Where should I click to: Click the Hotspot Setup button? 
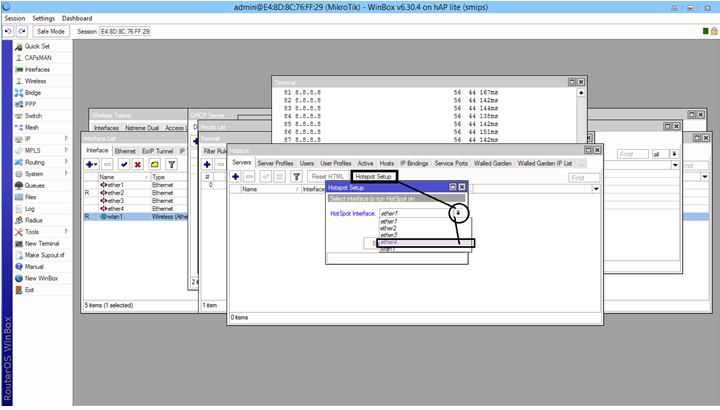tap(373, 176)
